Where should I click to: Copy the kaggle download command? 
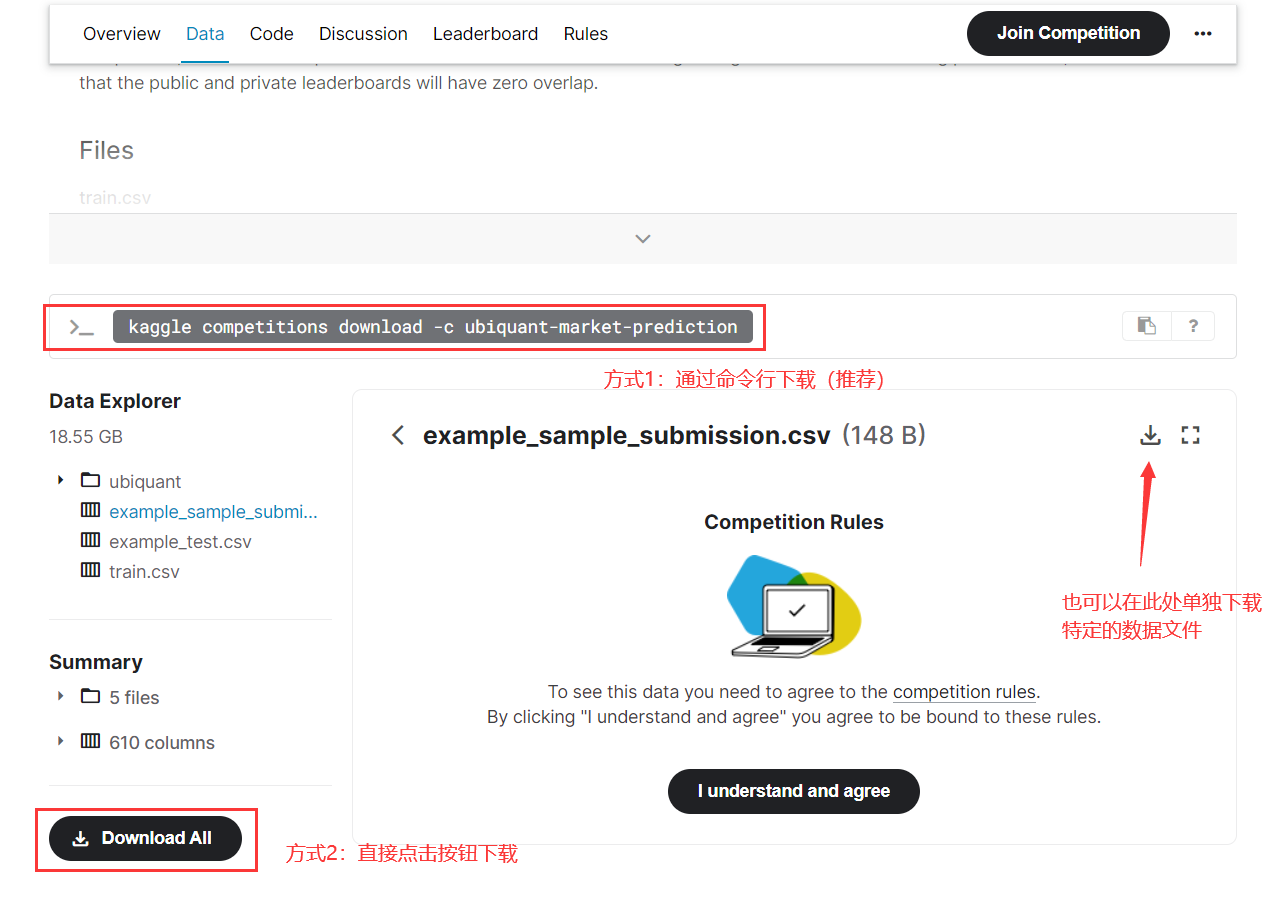point(1146,325)
